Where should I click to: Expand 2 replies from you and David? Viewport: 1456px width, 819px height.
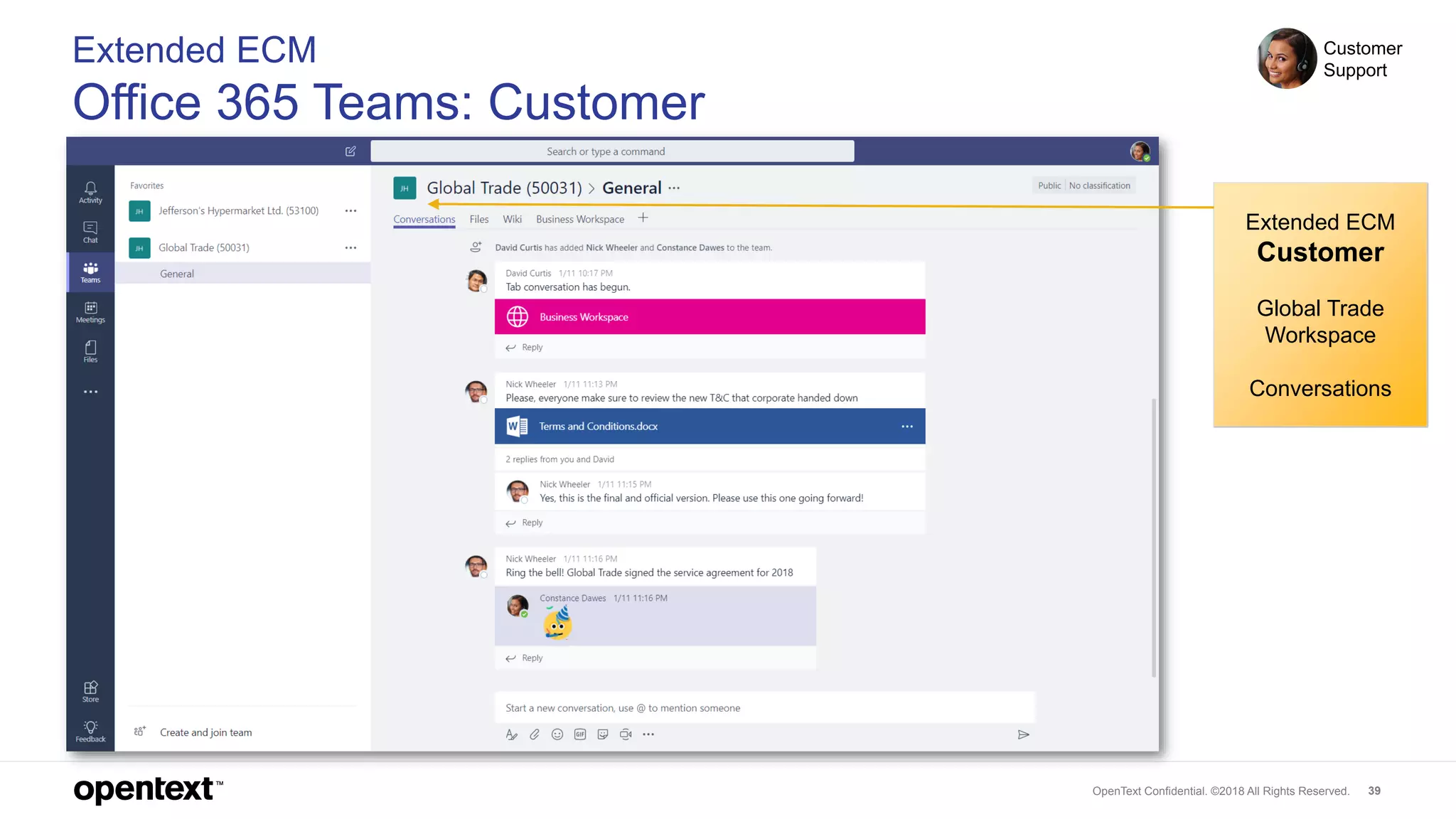(560, 460)
